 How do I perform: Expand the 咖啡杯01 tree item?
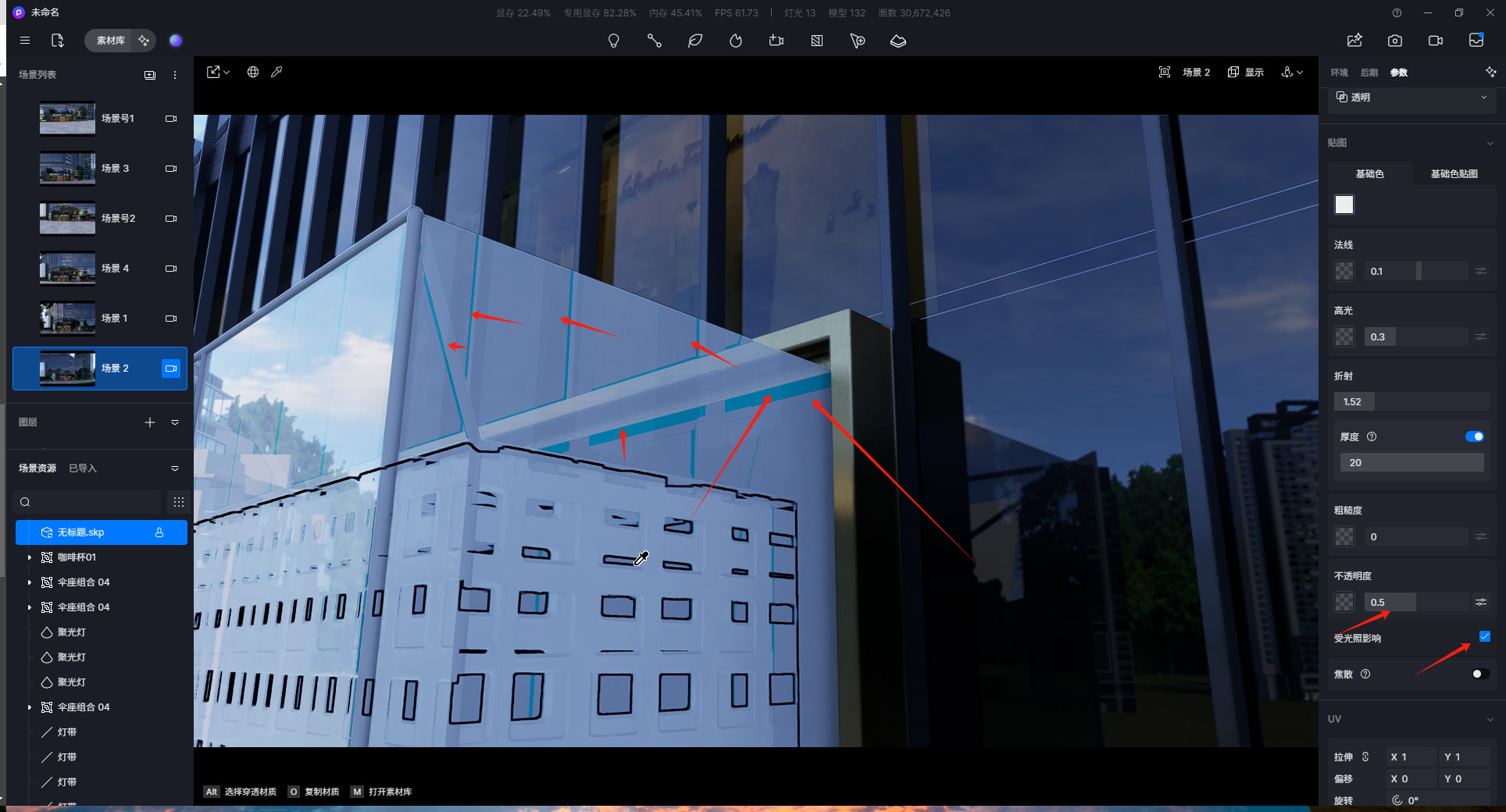click(x=30, y=557)
